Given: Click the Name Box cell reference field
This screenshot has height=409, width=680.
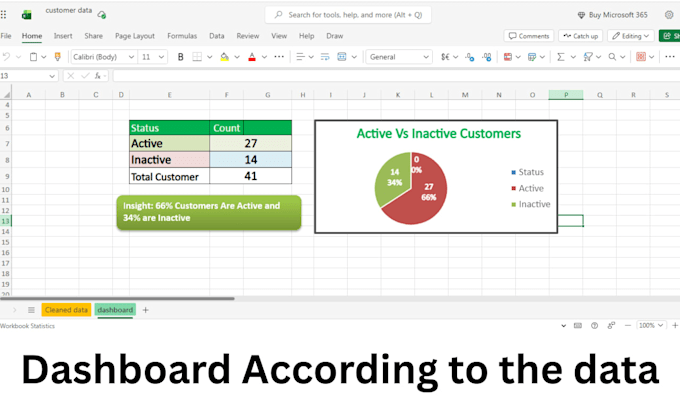Looking at the screenshot, I should coord(29,76).
